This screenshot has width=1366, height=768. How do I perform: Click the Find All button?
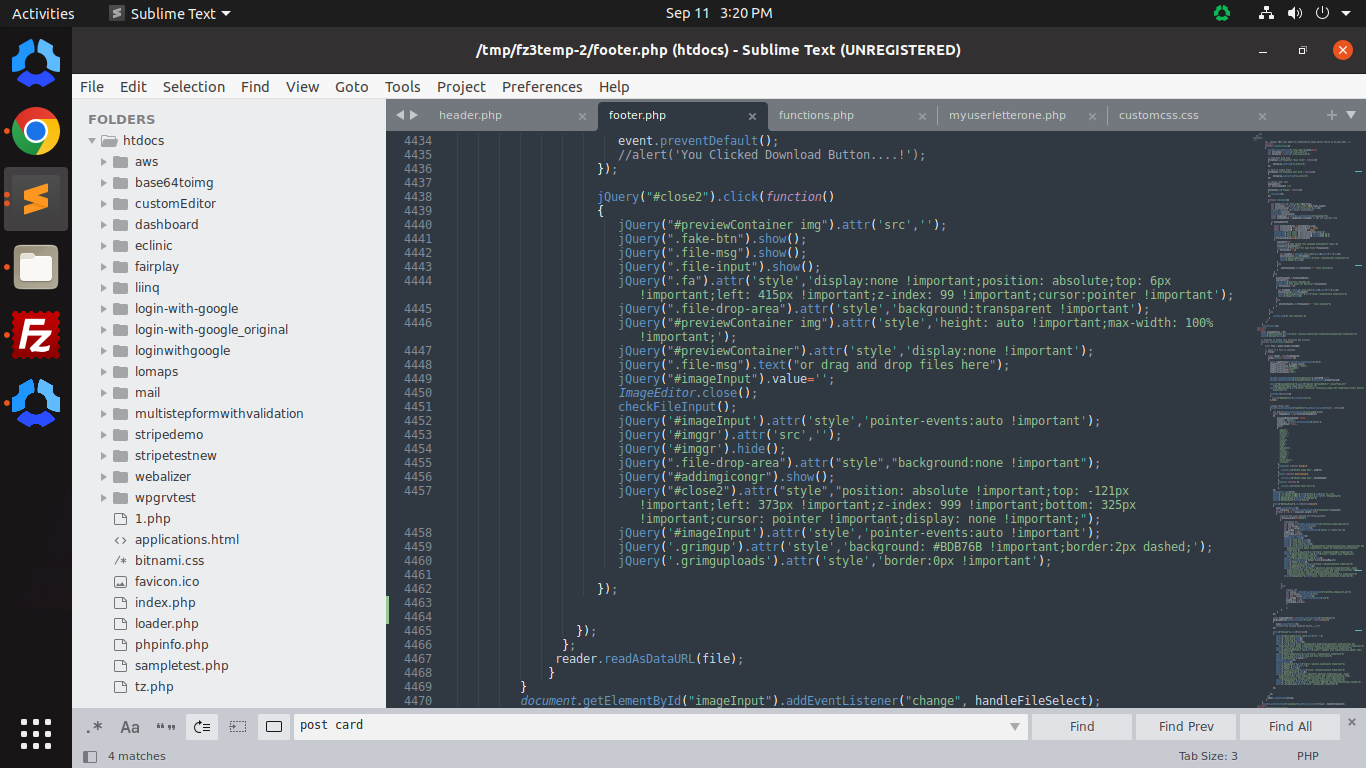click(1289, 726)
